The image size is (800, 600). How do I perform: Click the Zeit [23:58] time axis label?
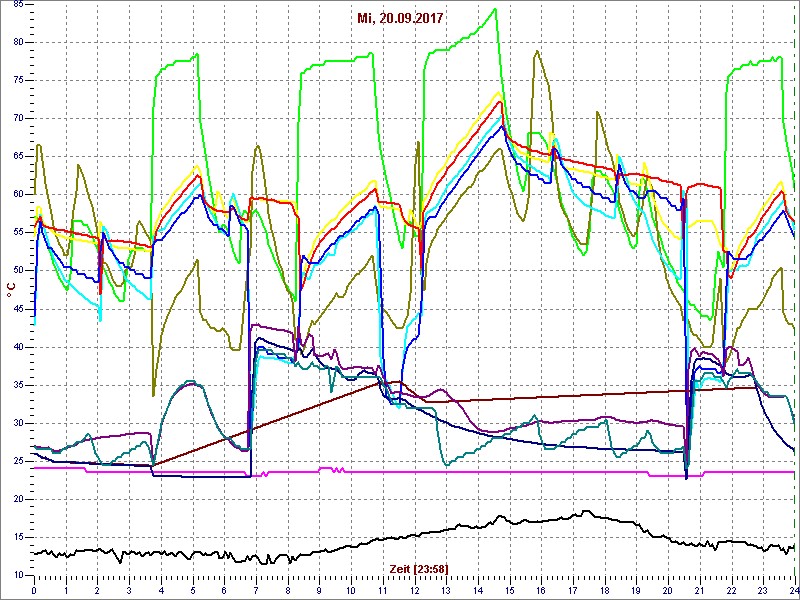[x=419, y=568]
